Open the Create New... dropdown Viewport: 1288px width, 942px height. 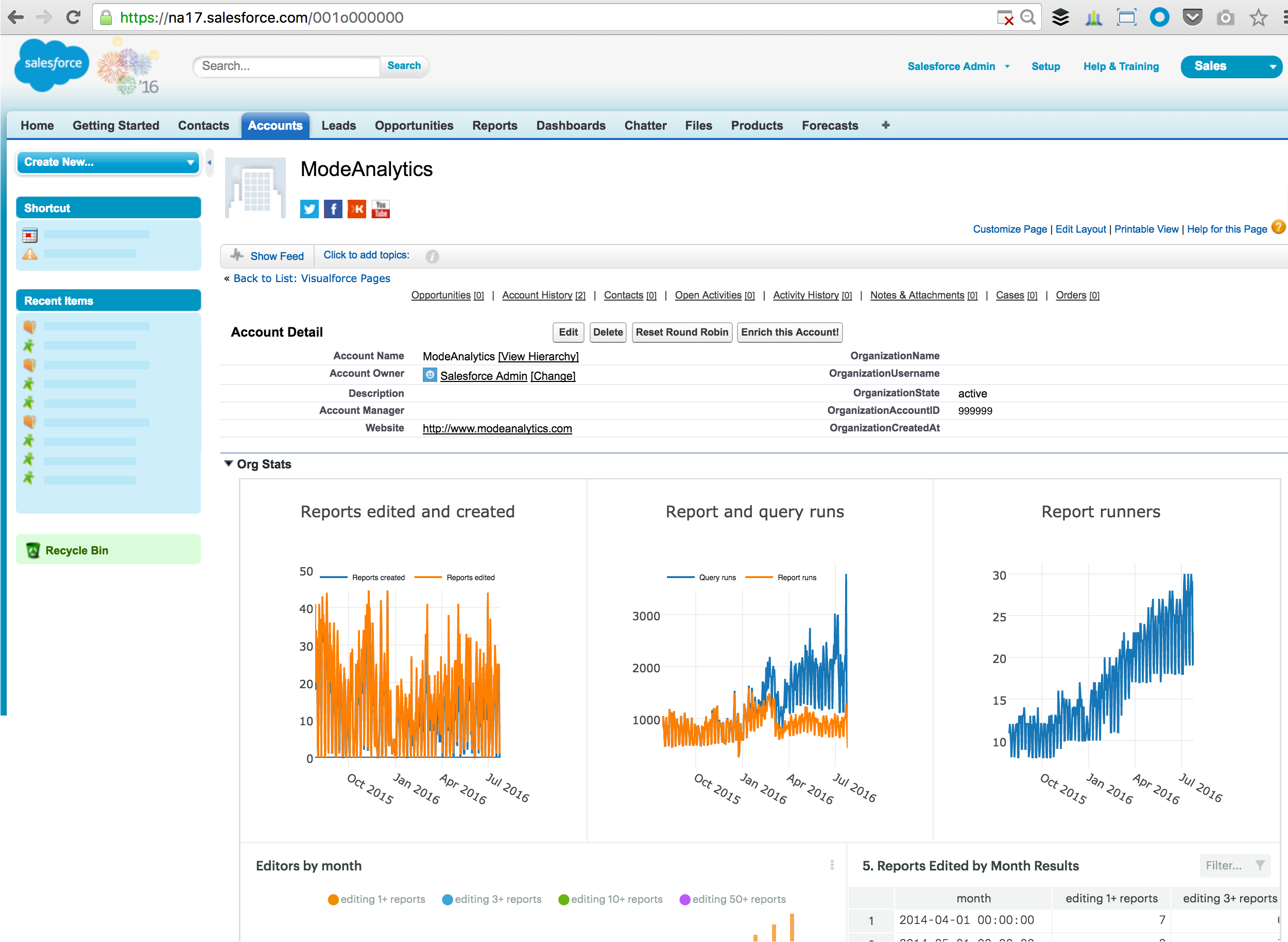tap(108, 163)
